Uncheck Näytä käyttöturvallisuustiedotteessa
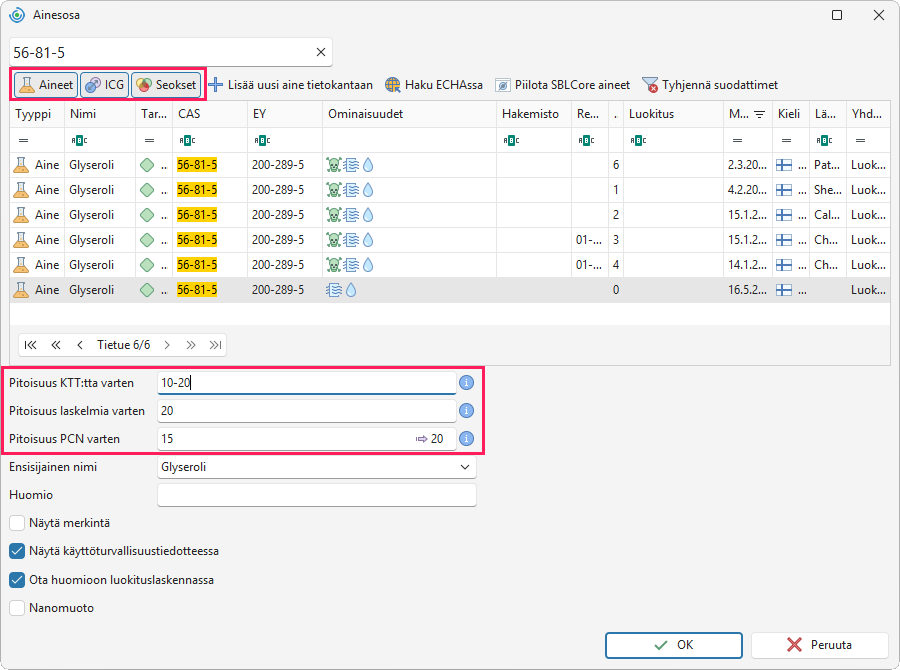The image size is (900, 670). pos(17,551)
